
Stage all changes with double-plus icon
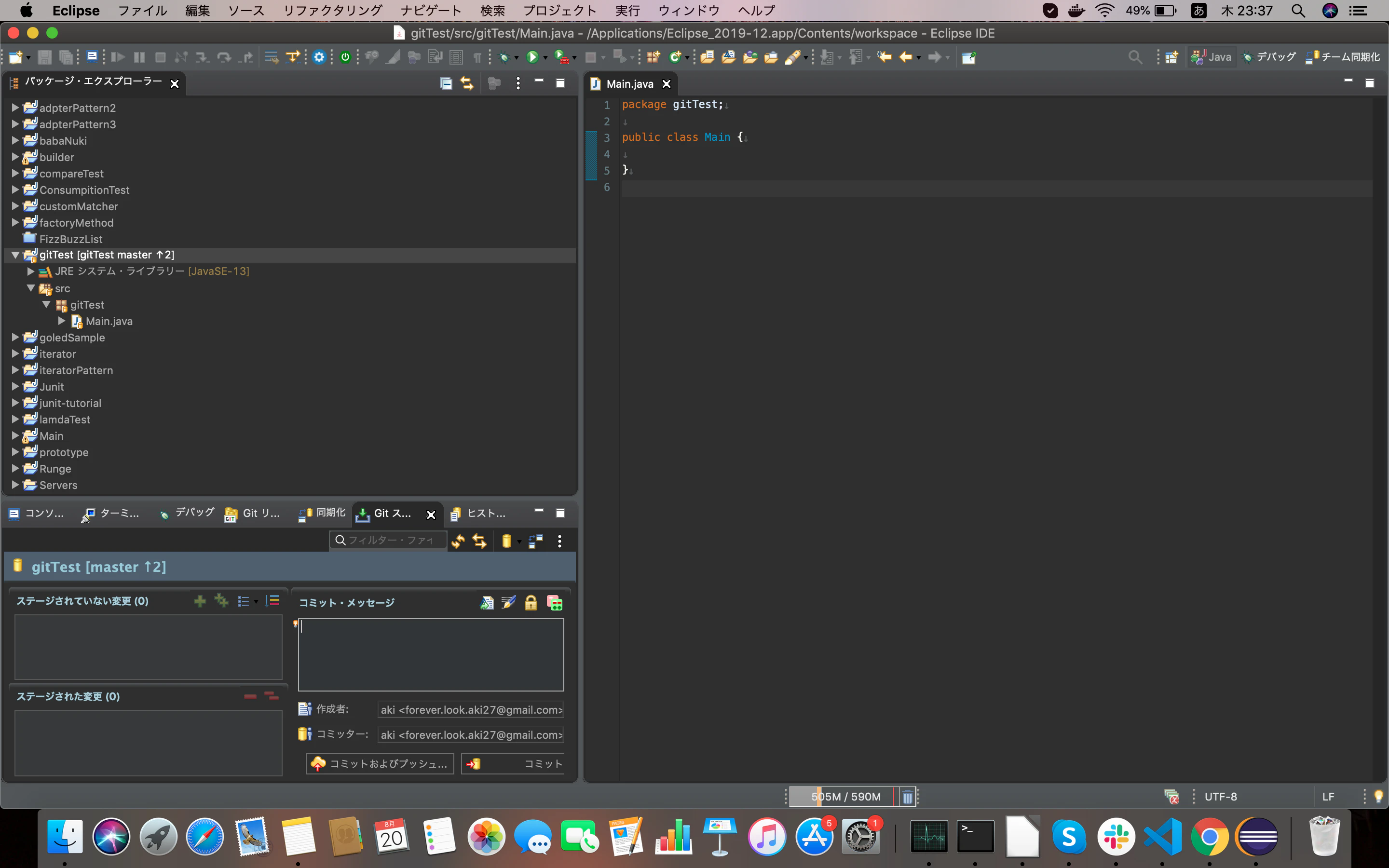click(x=221, y=601)
